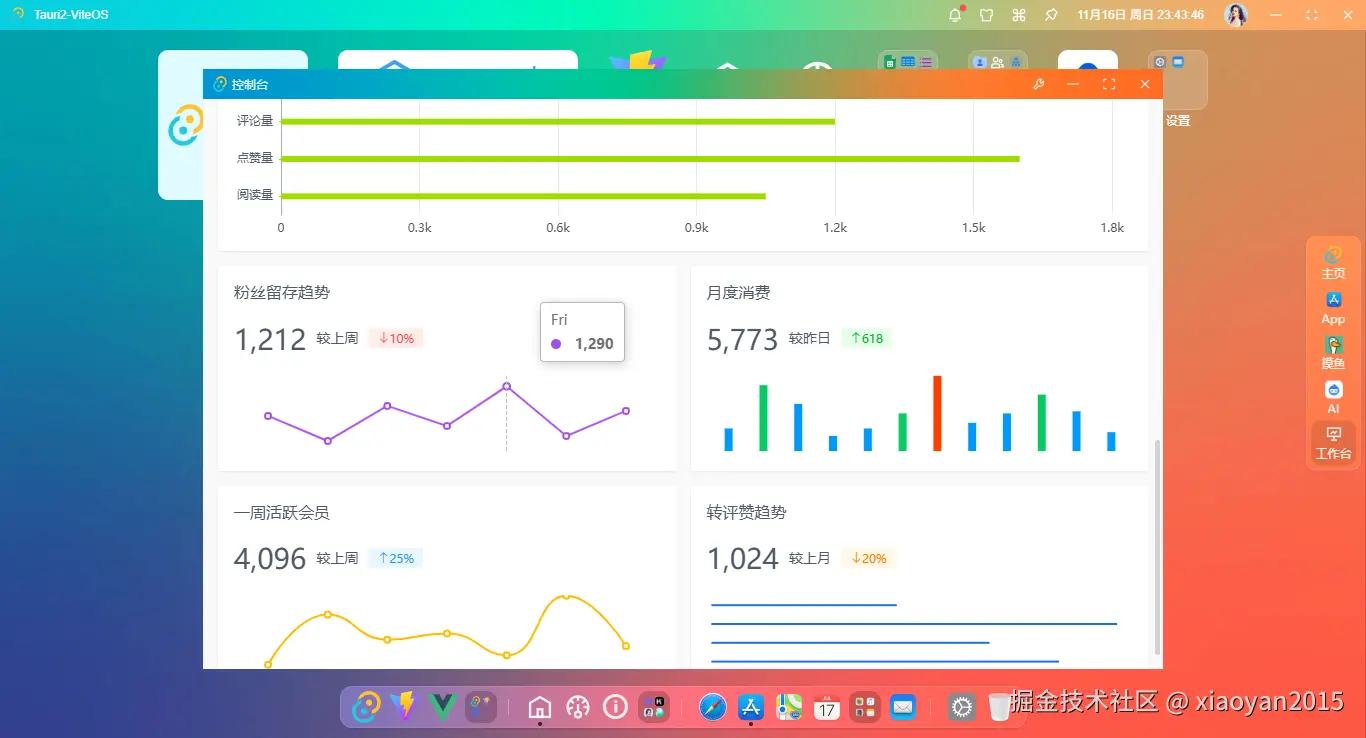
Task: Open the App Store icon in dock
Action: (x=751, y=708)
